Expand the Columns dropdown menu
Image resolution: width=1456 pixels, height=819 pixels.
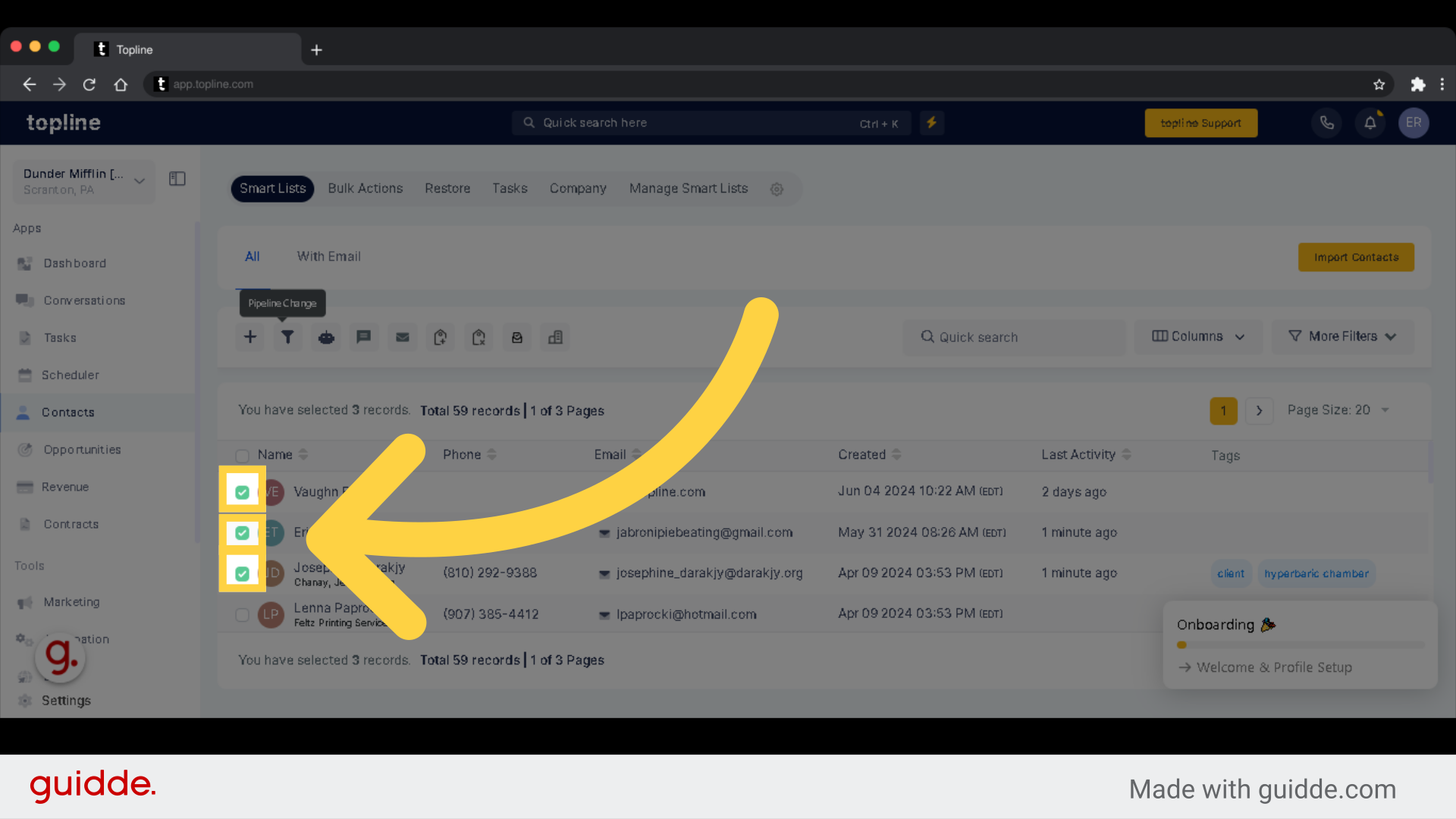pos(1197,336)
